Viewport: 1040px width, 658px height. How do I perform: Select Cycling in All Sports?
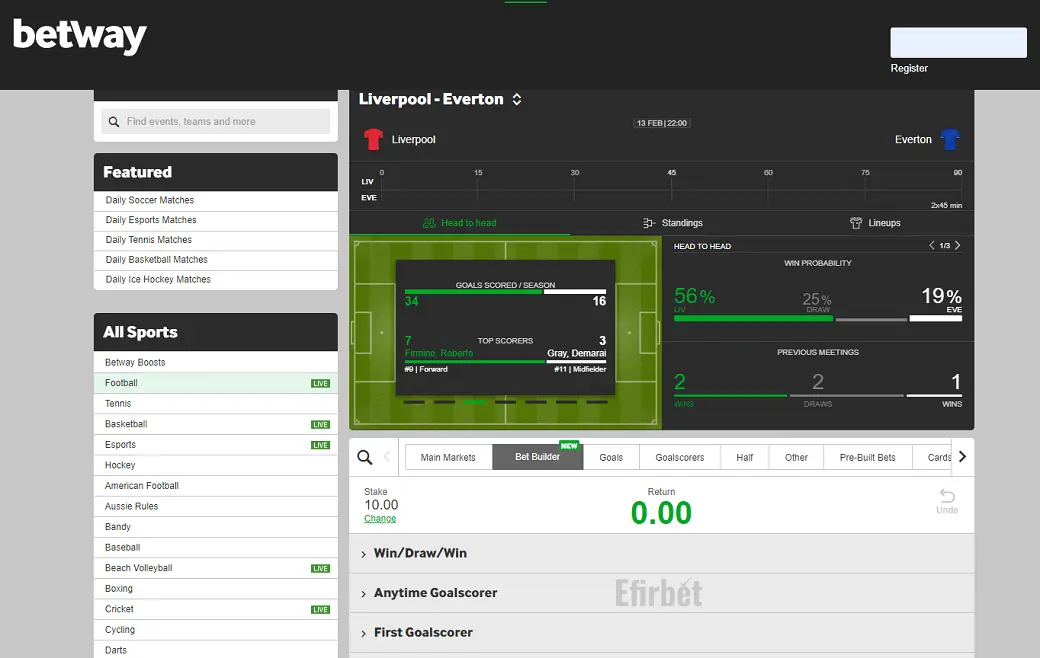216,629
